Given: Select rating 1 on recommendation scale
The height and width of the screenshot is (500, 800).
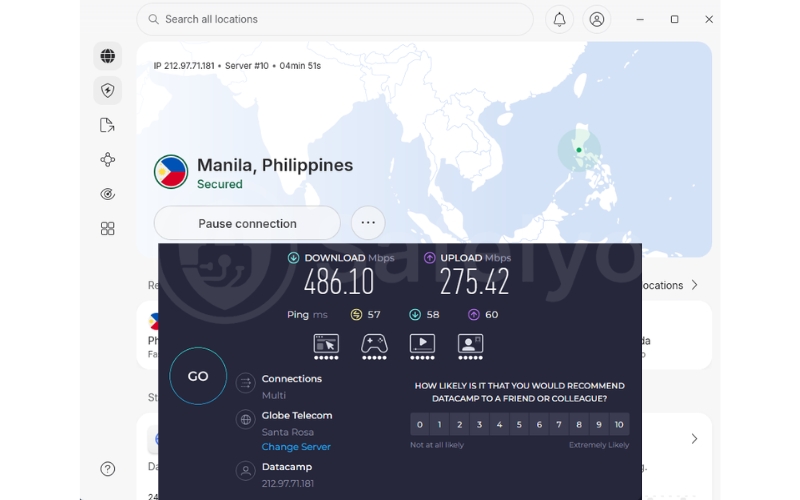Looking at the screenshot, I should [440, 424].
